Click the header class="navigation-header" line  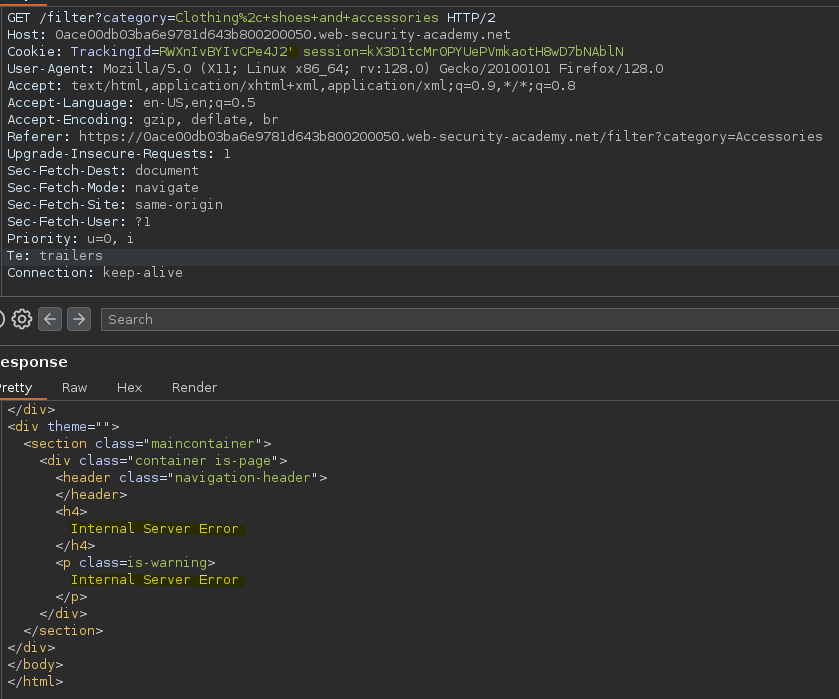click(192, 478)
